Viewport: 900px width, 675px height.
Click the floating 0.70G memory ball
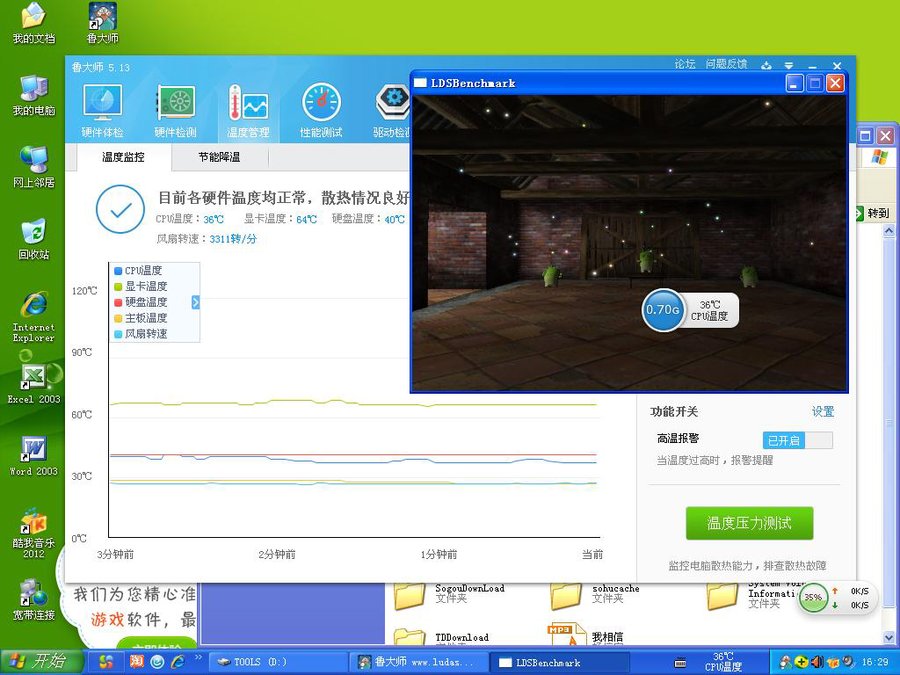pos(663,310)
